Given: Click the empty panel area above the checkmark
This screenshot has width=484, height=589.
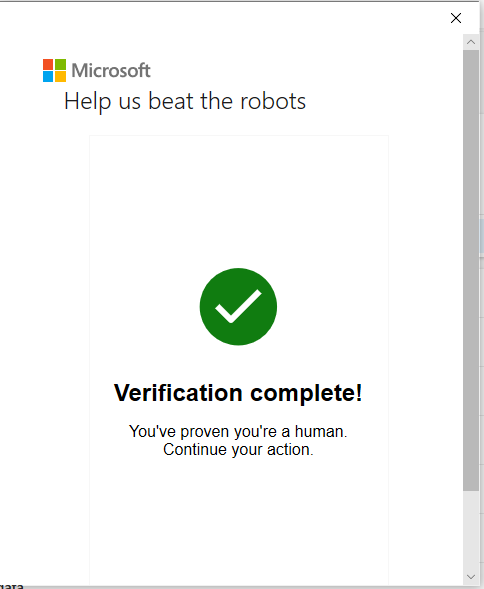Looking at the screenshot, I should tap(239, 201).
